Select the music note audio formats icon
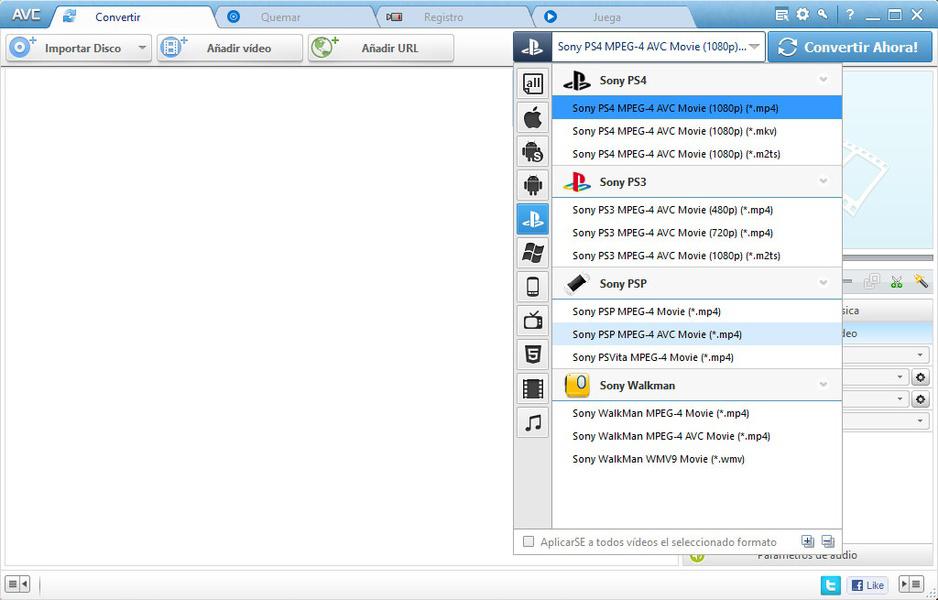Screen dimensions: 938x600 pos(533,423)
